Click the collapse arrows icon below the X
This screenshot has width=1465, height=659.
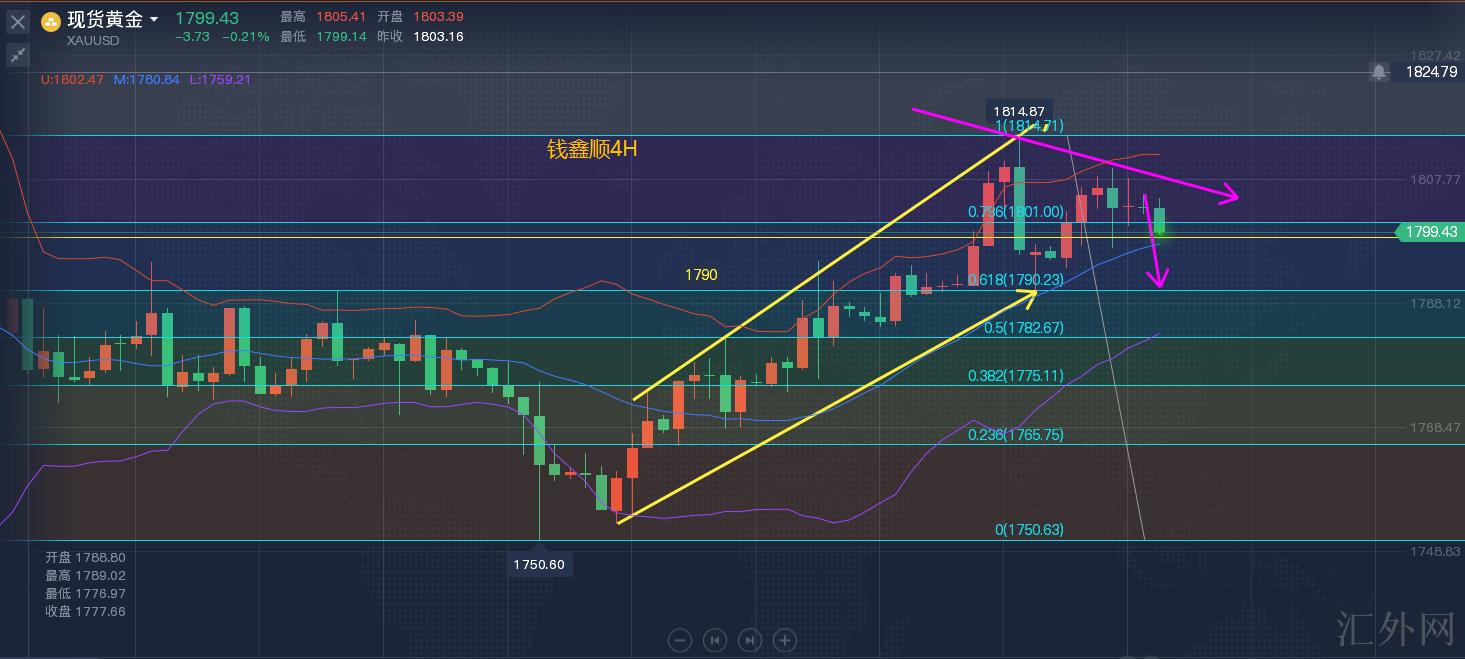[x=18, y=55]
